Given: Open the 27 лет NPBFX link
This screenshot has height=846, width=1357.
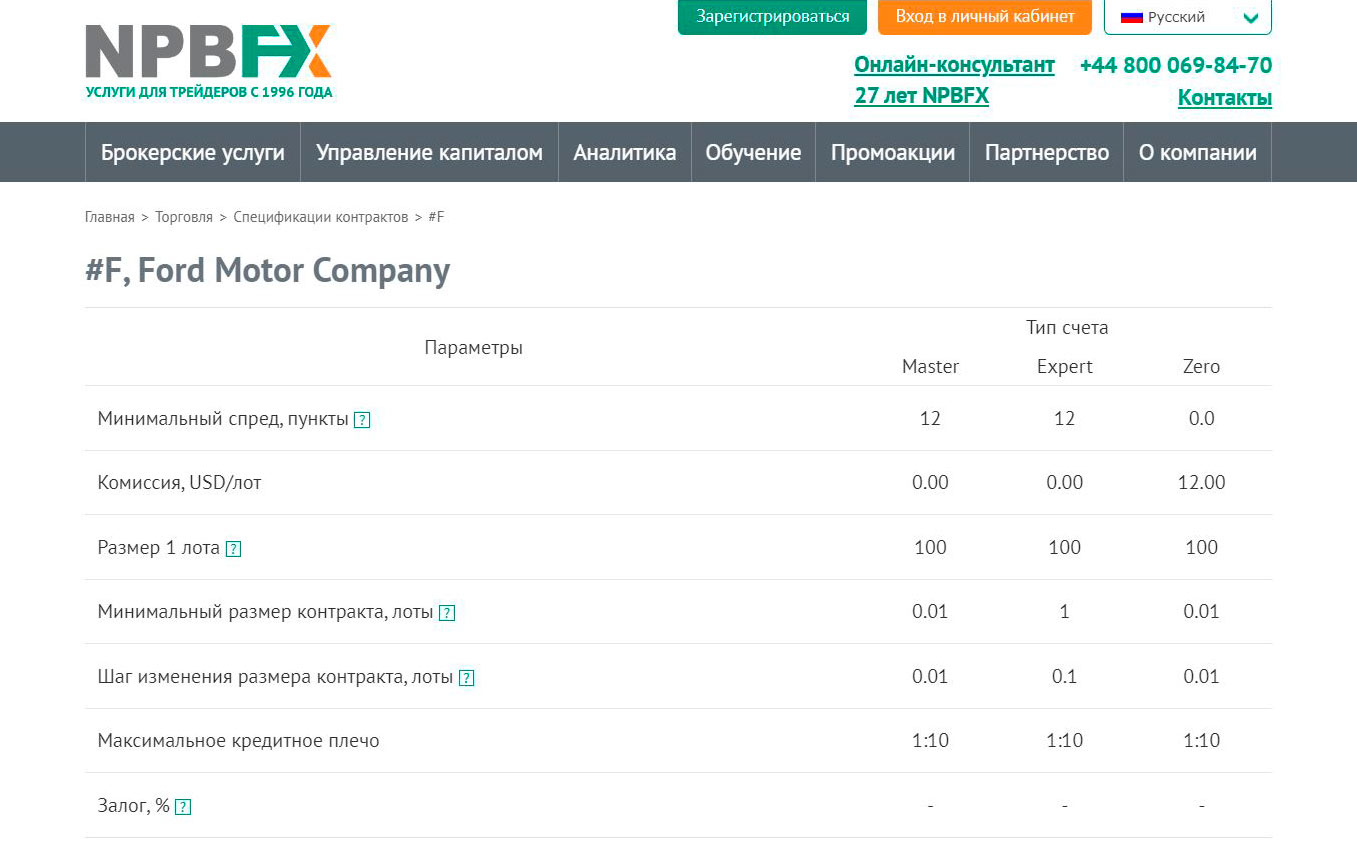Looking at the screenshot, I should pos(921,96).
